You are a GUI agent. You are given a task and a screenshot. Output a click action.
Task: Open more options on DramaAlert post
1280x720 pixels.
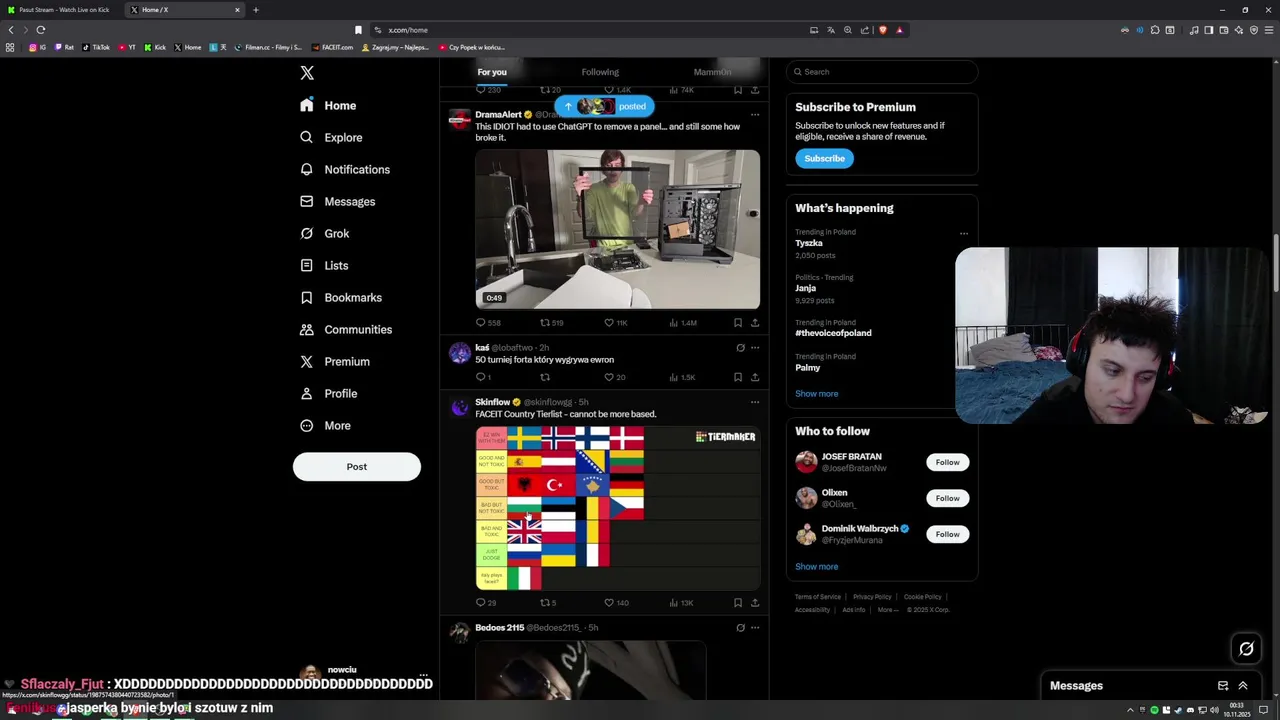coord(755,115)
